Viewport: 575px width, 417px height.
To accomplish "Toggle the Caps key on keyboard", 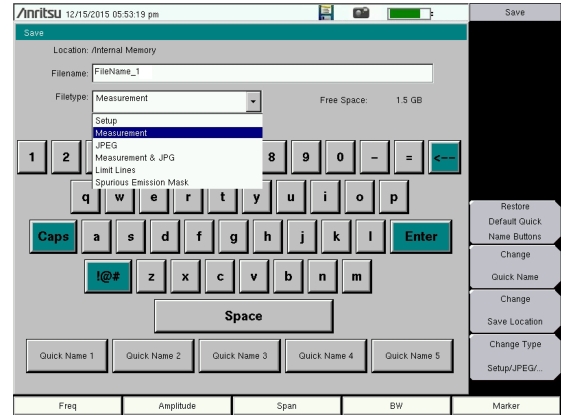I will pyautogui.click(x=53, y=237).
